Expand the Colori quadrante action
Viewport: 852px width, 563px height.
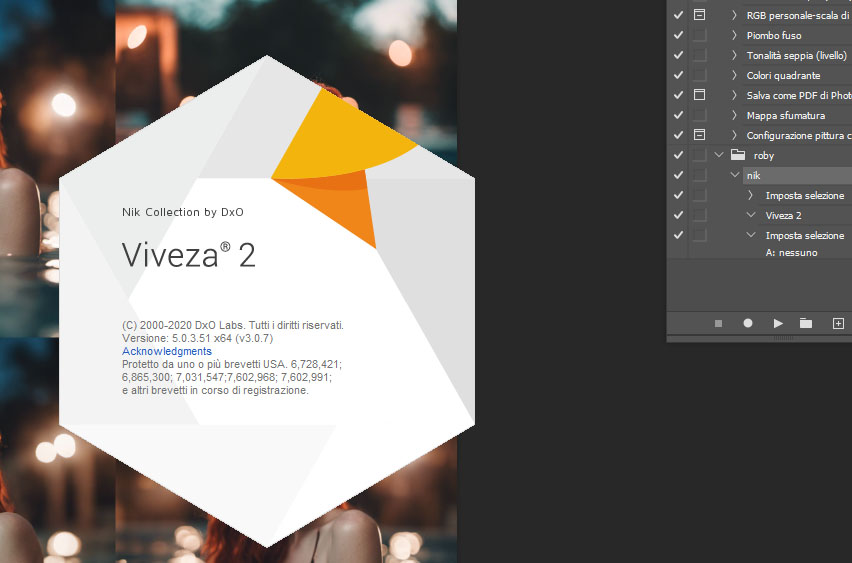click(735, 75)
